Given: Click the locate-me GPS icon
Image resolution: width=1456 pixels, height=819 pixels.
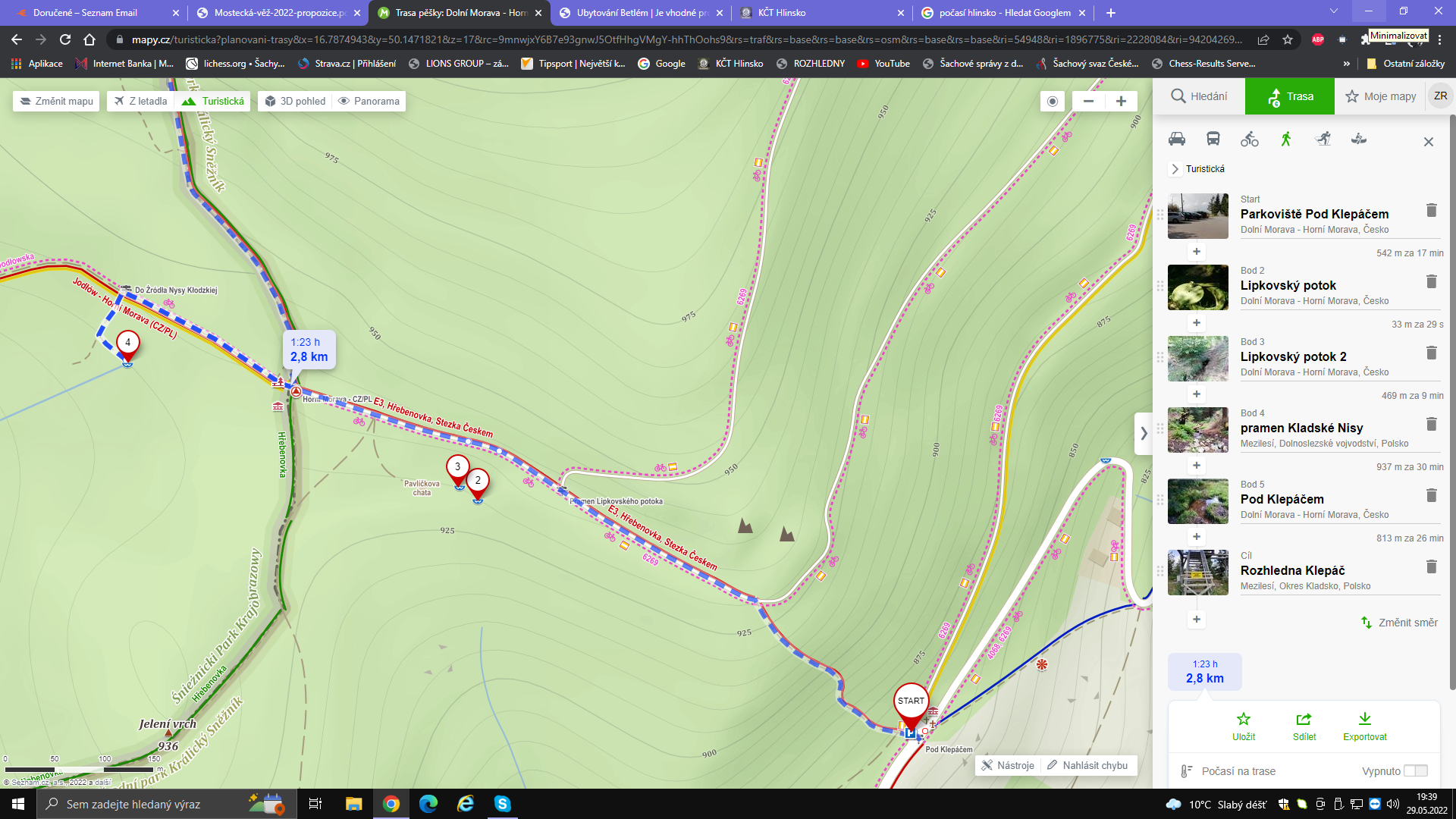Looking at the screenshot, I should click(1052, 101).
